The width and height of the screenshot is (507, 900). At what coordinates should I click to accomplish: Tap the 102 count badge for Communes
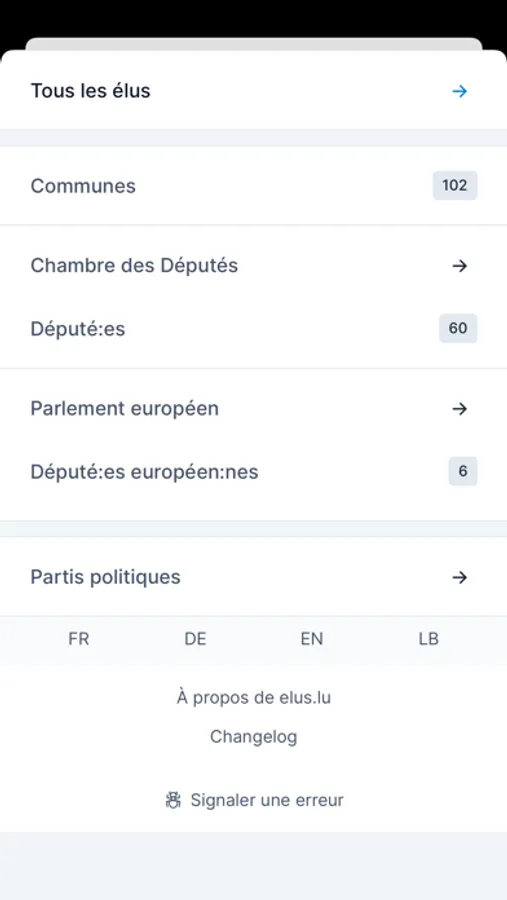pyautogui.click(x=455, y=185)
